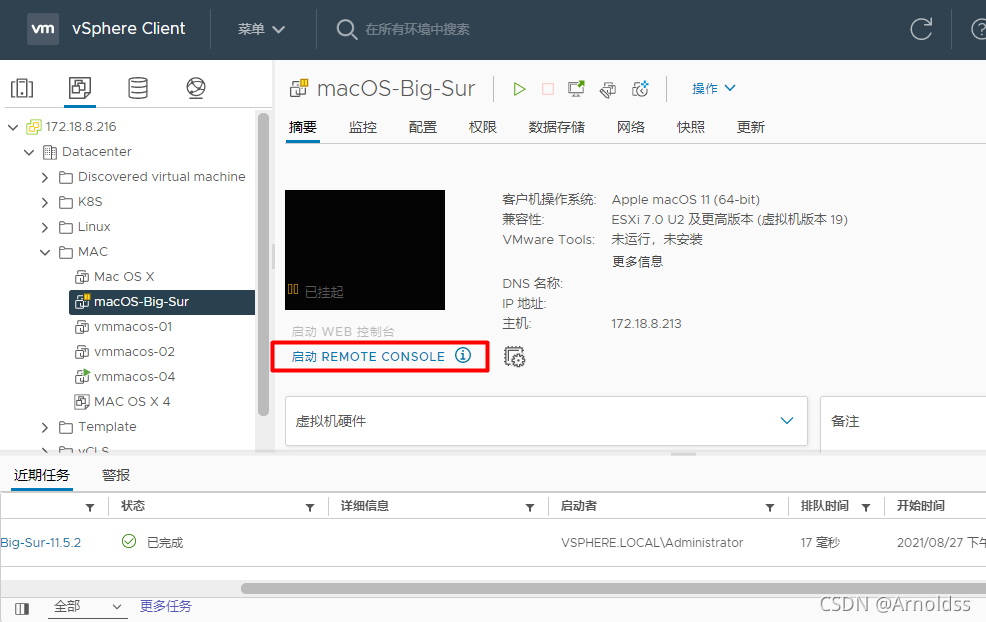
Task: Switch to the 监控 tab
Action: tap(363, 127)
